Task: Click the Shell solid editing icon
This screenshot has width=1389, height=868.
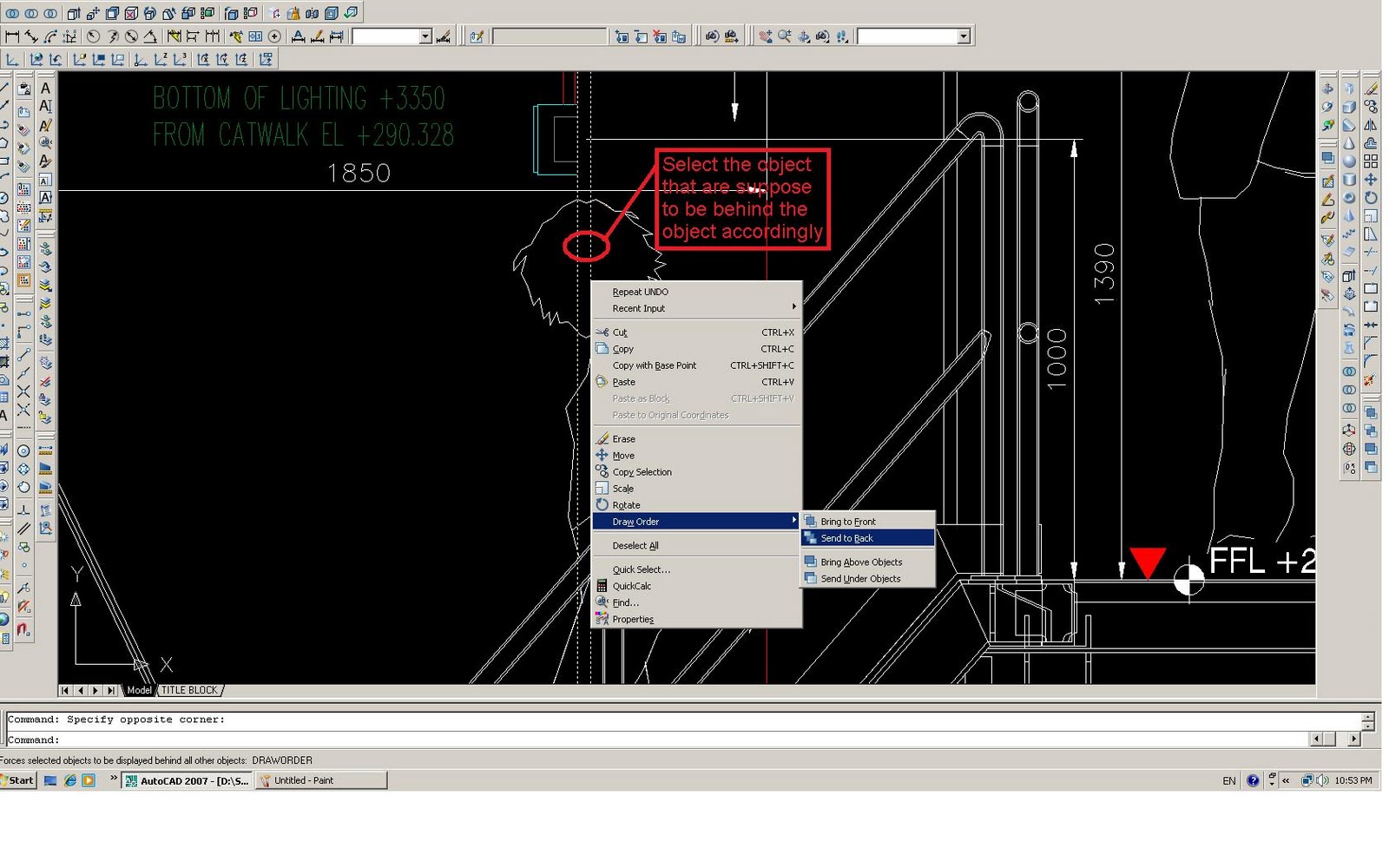Action: tap(331, 13)
